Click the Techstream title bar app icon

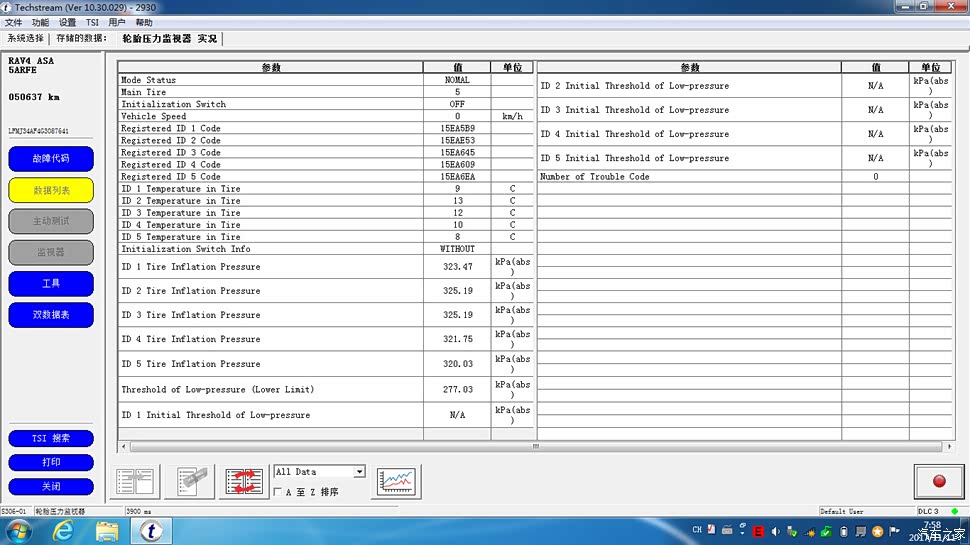(7, 7)
